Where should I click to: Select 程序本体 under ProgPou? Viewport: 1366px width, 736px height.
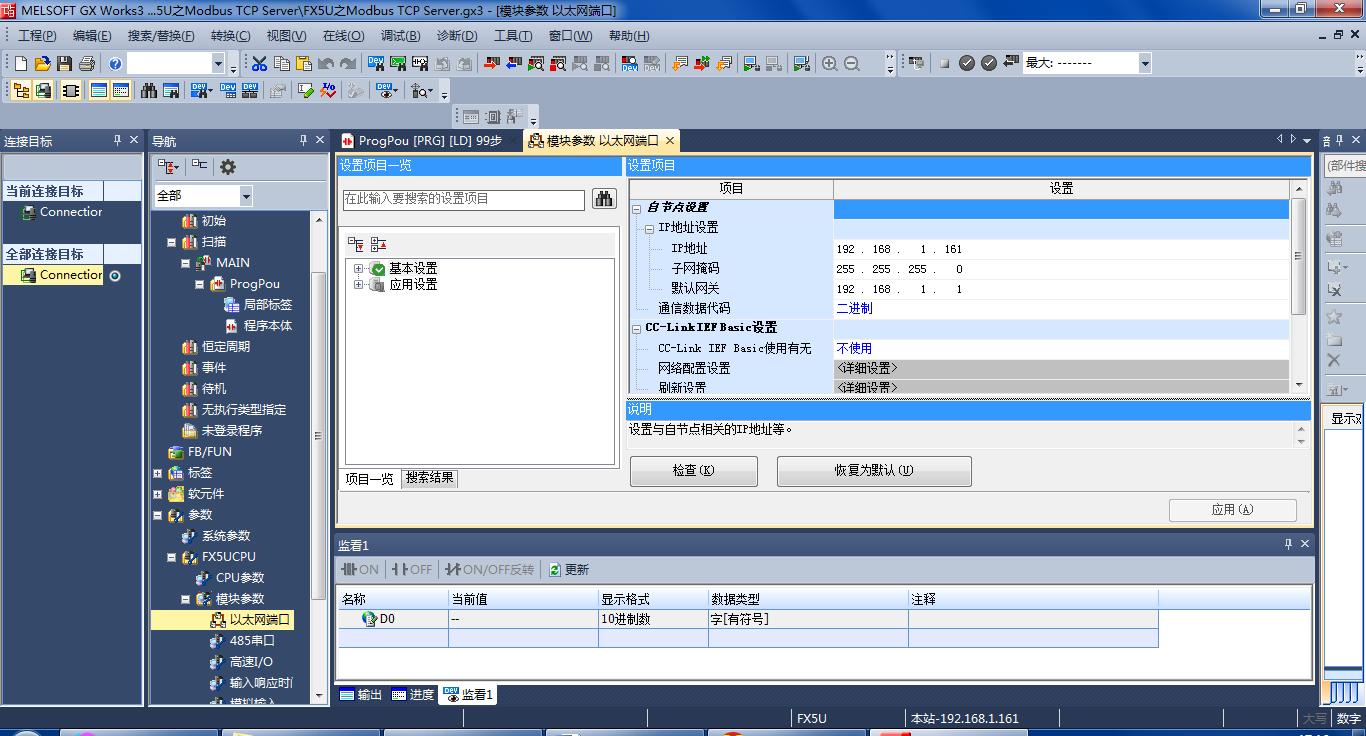[268, 325]
